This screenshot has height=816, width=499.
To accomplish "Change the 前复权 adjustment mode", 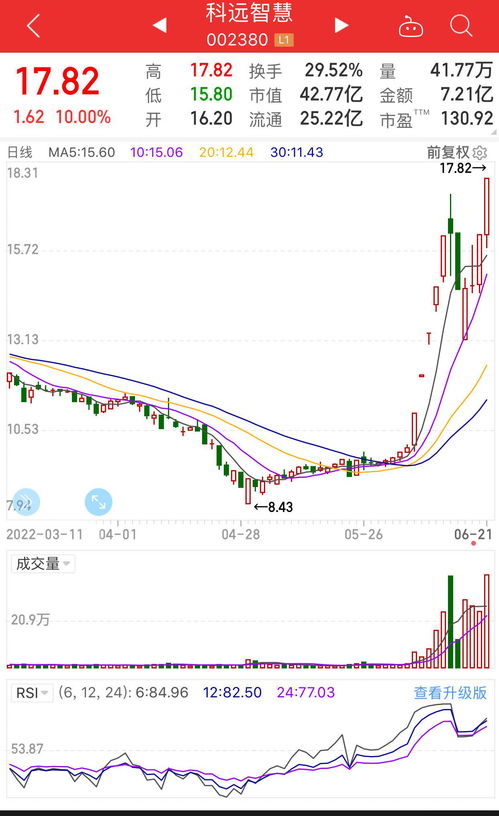I will [448, 152].
